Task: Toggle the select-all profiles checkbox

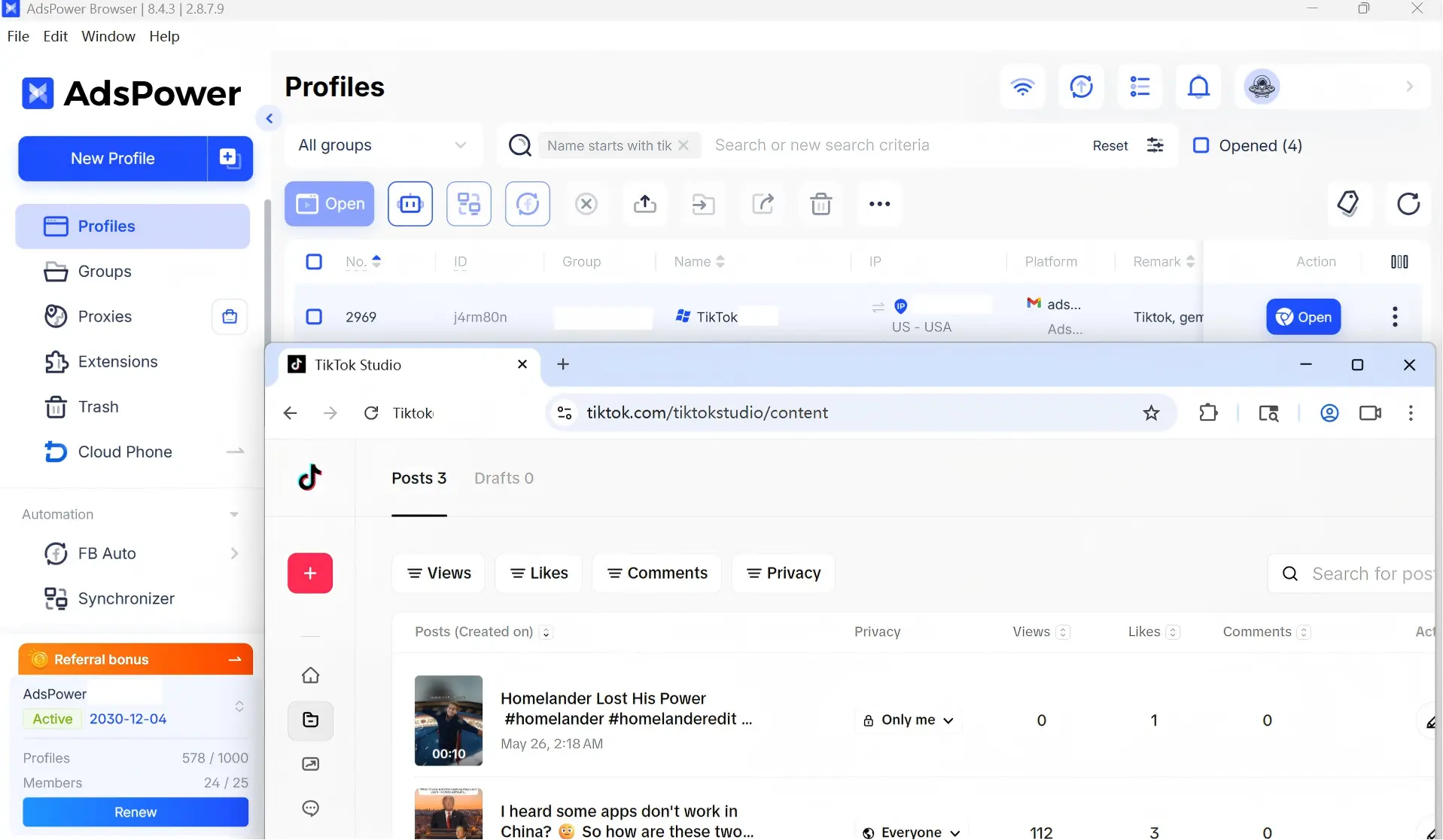Action: [x=314, y=262]
